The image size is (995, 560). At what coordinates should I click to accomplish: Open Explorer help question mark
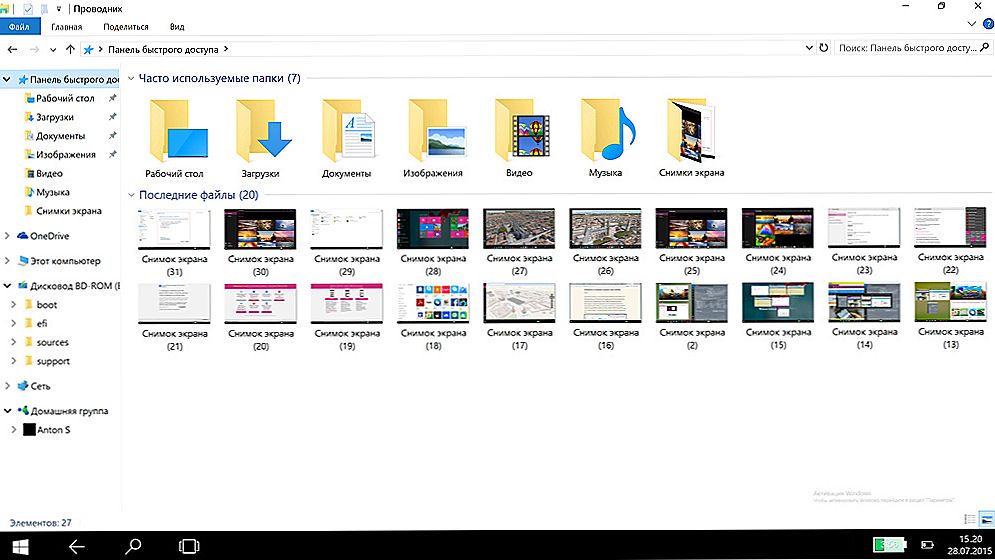[x=988, y=24]
